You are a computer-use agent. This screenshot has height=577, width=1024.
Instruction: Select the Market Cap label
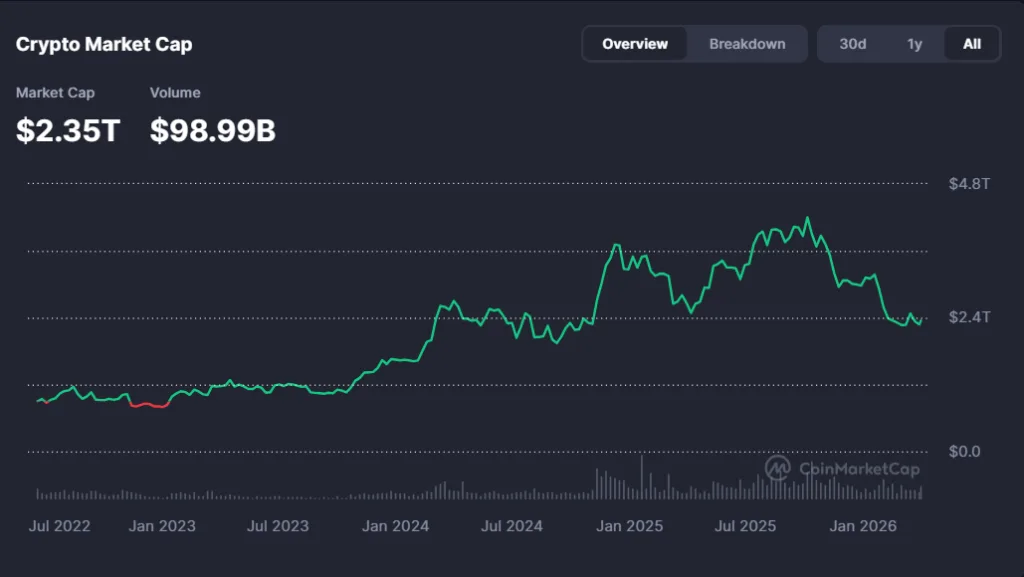pyautogui.click(x=54, y=92)
